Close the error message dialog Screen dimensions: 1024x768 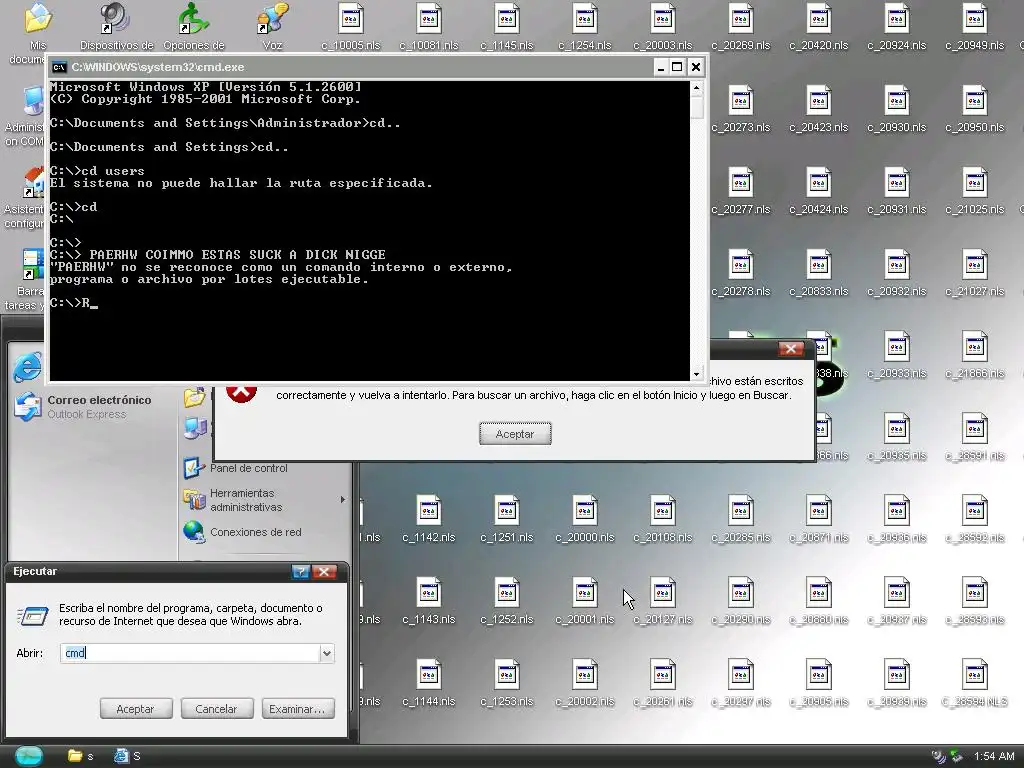point(791,349)
